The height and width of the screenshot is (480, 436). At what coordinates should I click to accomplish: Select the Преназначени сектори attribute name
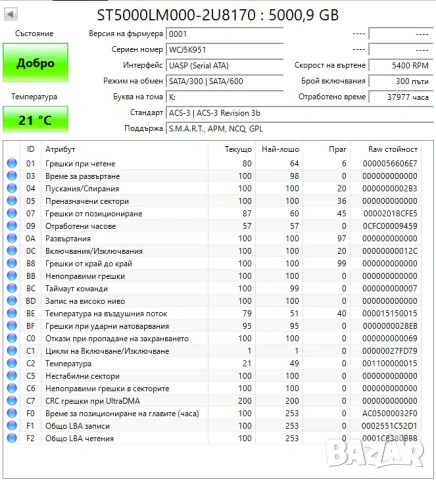click(x=87, y=201)
